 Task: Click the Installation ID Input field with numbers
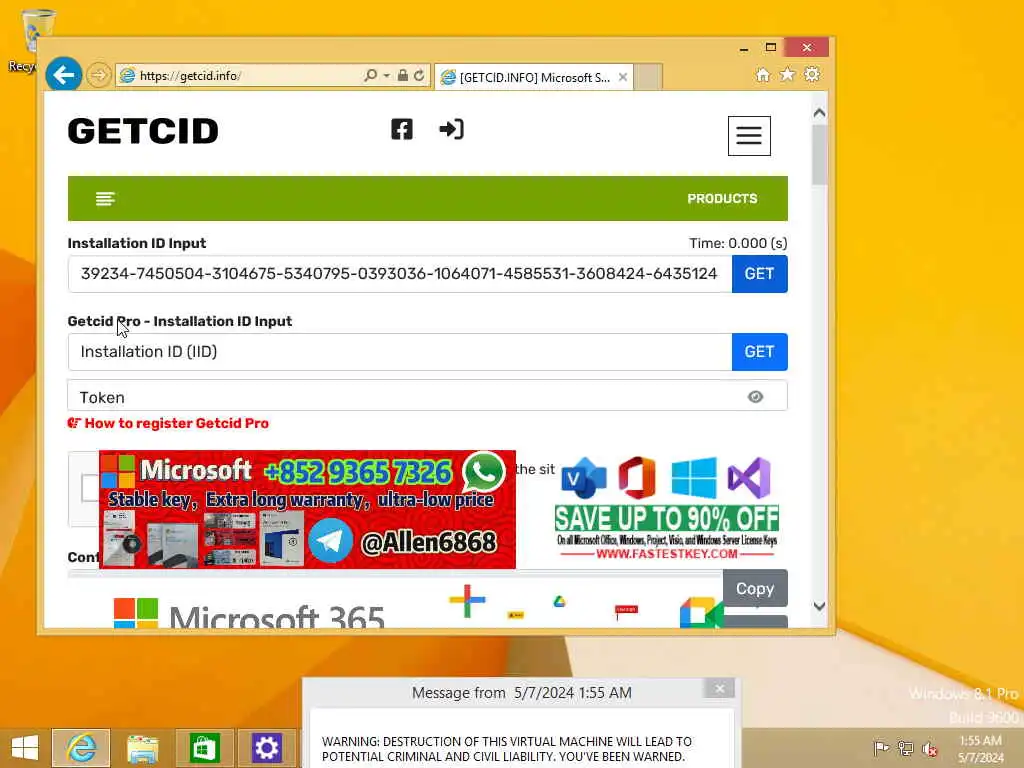click(400, 274)
